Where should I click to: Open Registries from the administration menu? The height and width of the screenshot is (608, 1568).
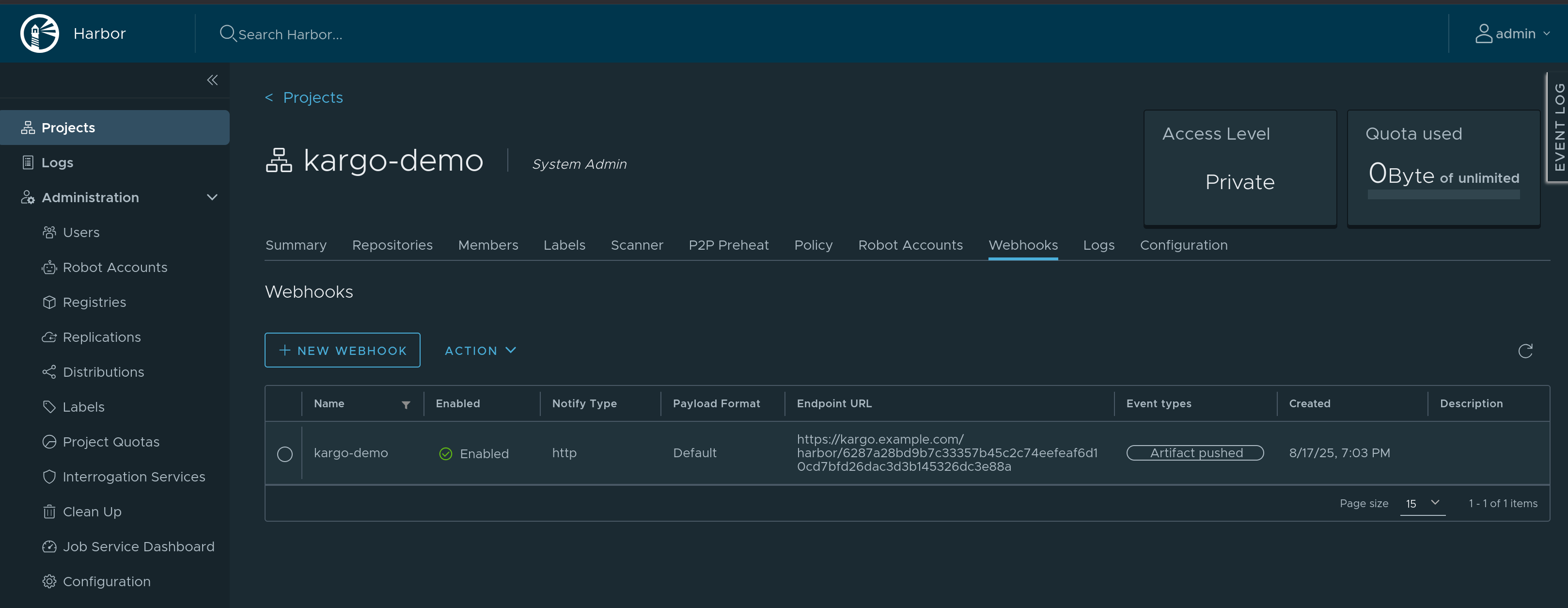click(94, 302)
